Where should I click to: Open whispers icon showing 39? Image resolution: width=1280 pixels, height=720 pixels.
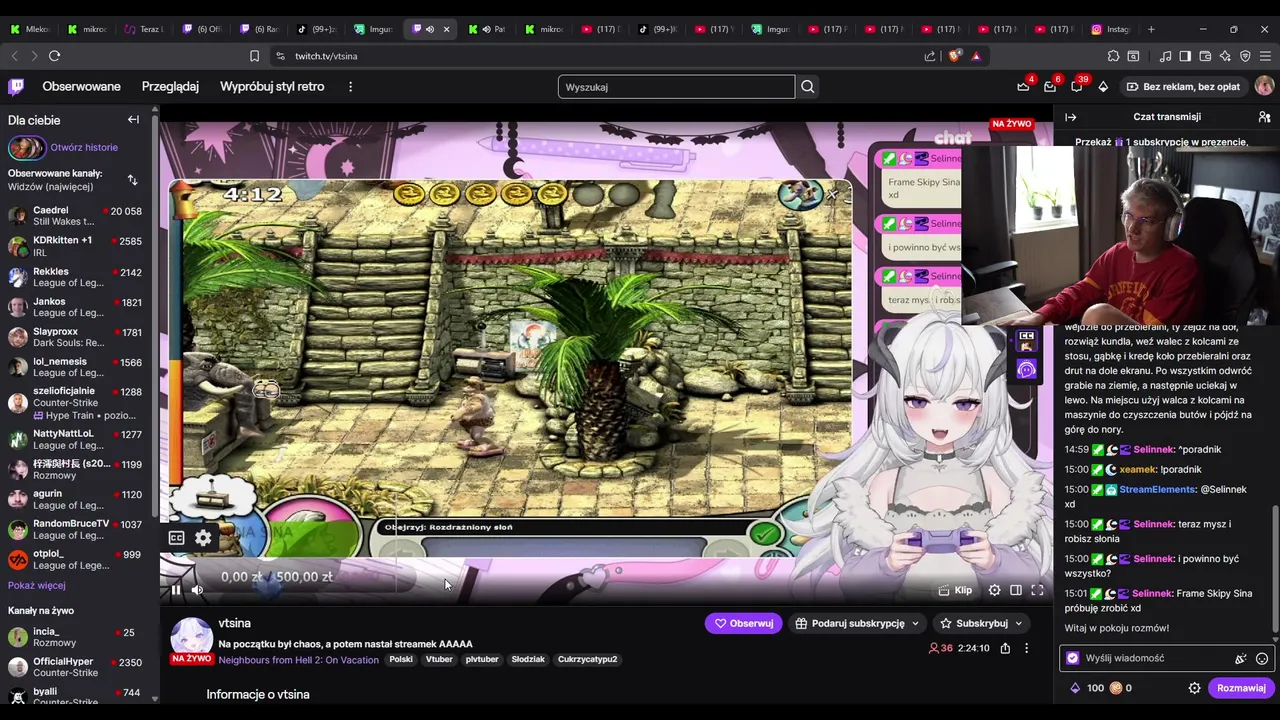click(x=1077, y=87)
